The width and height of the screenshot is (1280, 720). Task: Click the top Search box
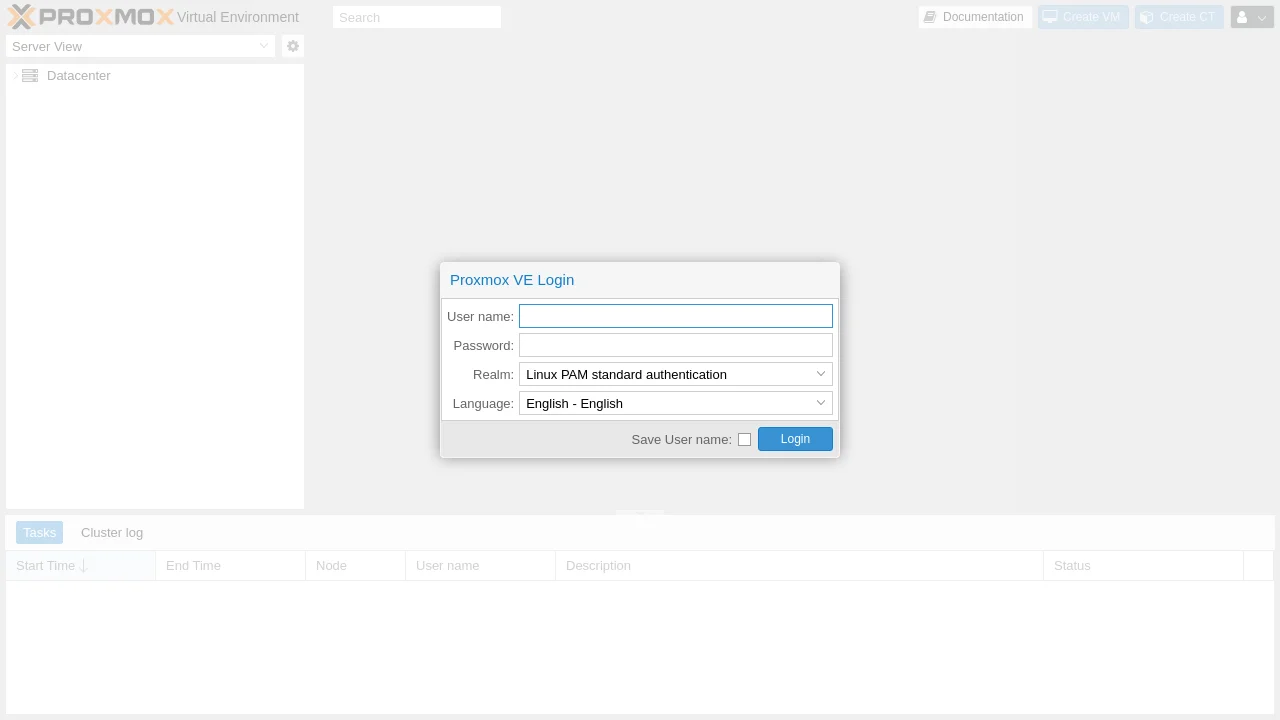417,17
